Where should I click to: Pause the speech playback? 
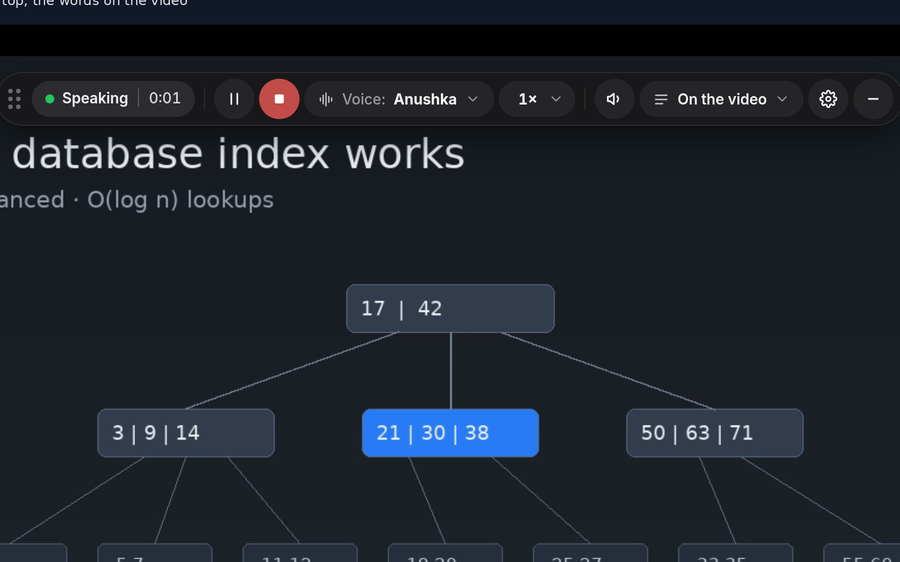[x=234, y=99]
